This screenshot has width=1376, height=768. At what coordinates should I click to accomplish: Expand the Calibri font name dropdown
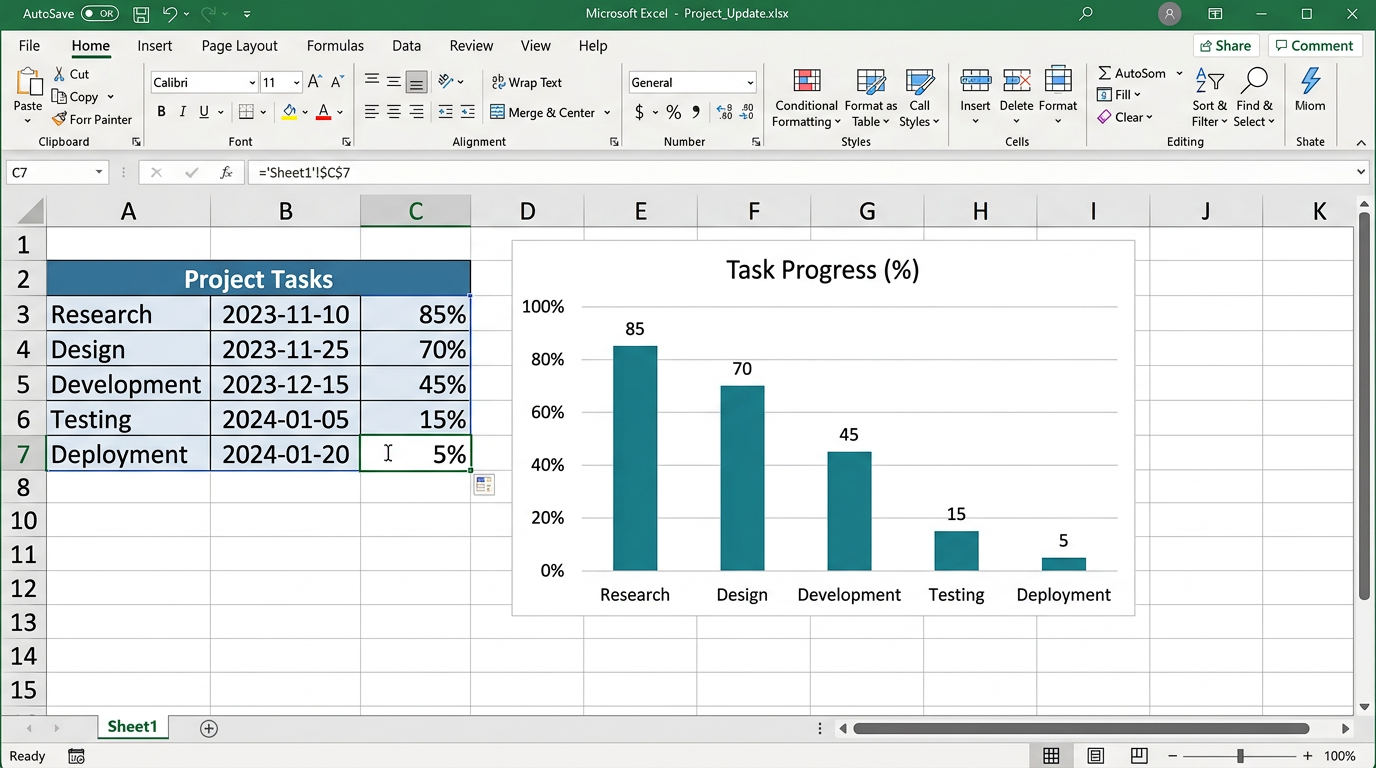coord(252,83)
